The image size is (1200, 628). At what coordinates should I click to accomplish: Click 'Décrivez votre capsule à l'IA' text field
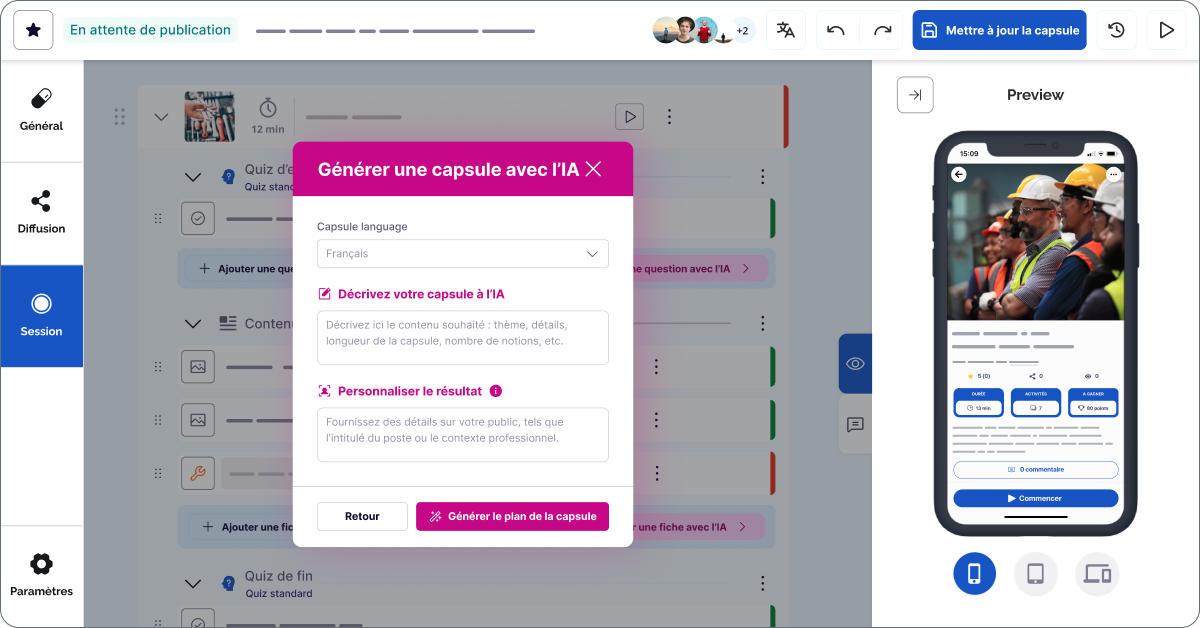coord(463,337)
